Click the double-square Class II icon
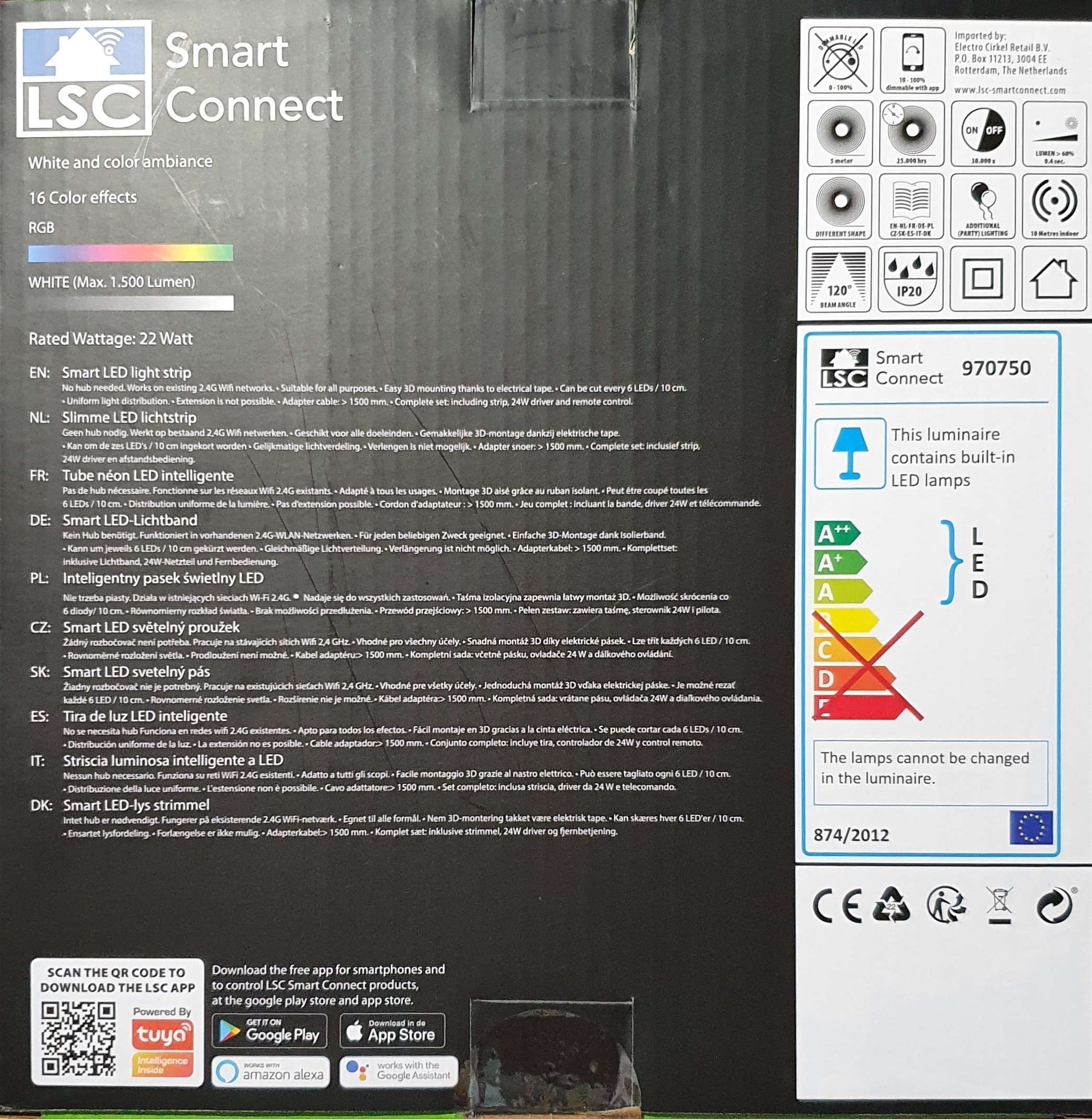The height and width of the screenshot is (1119, 1092). click(983, 279)
